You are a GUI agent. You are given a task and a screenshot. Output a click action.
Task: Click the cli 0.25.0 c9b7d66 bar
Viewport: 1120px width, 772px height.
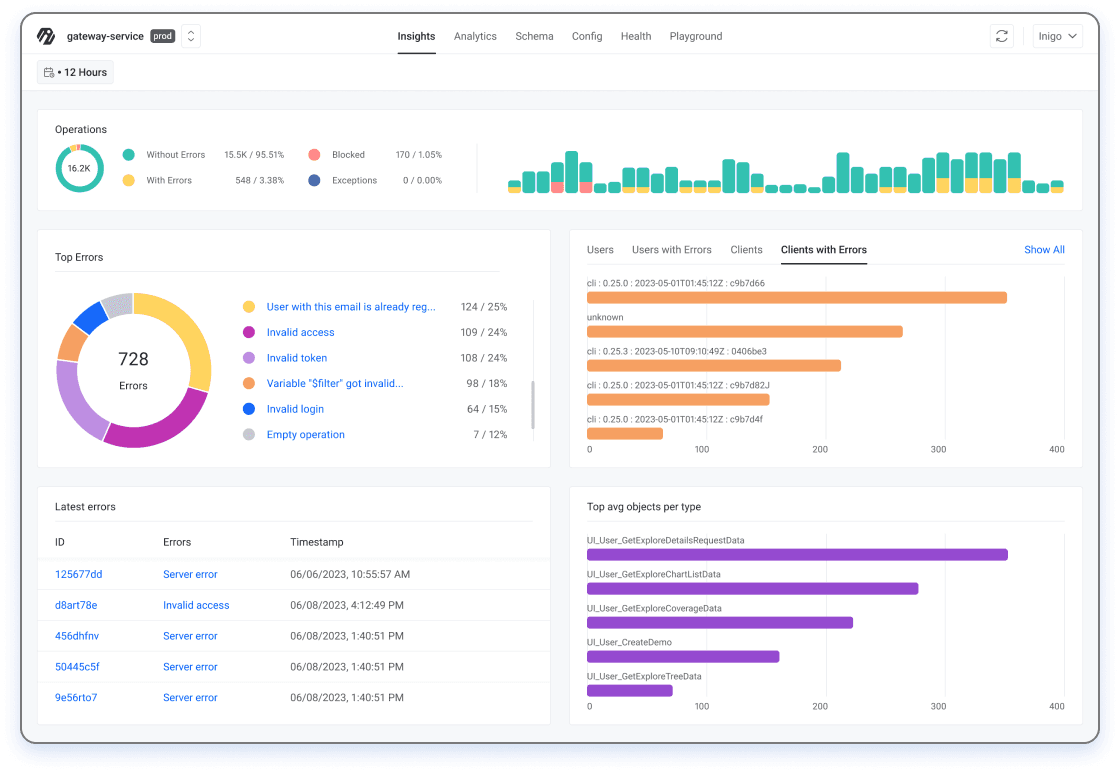(796, 298)
